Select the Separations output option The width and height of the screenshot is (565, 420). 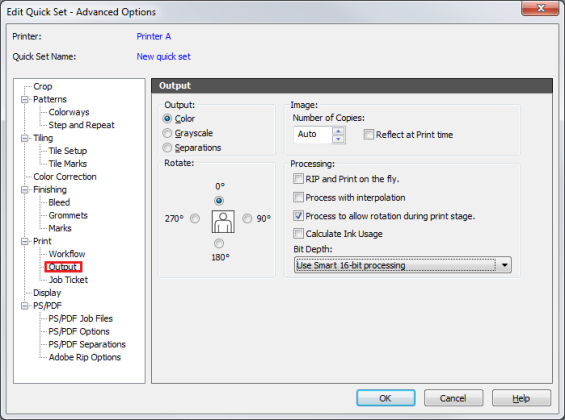[167, 148]
